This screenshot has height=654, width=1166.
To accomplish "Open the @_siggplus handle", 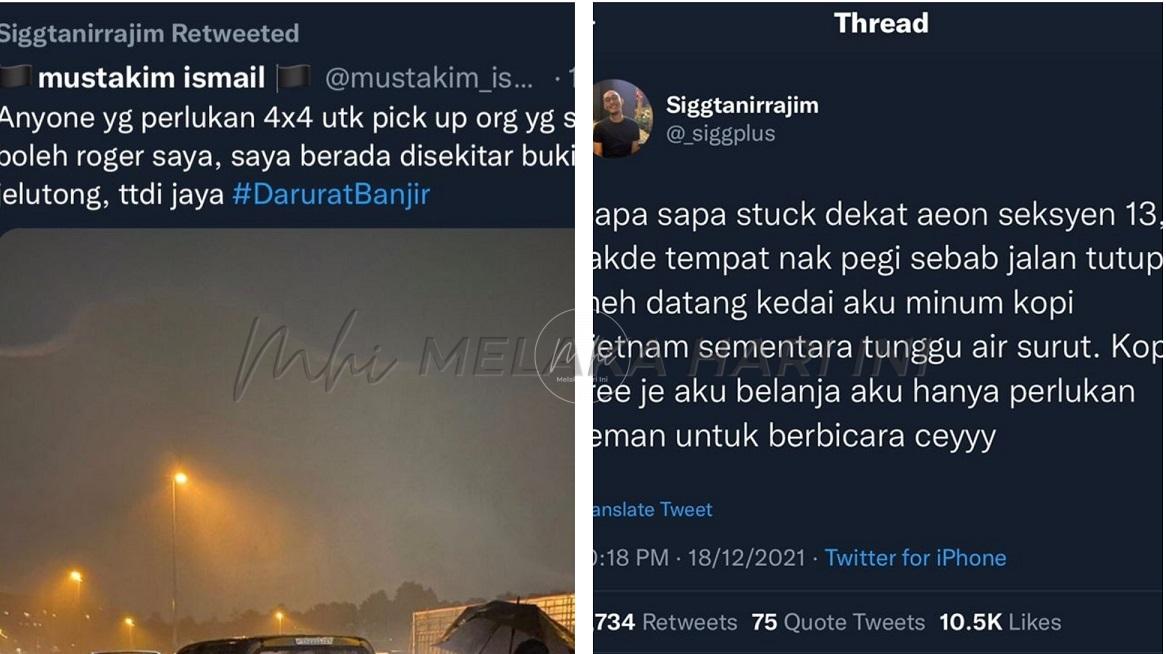I will [x=721, y=134].
